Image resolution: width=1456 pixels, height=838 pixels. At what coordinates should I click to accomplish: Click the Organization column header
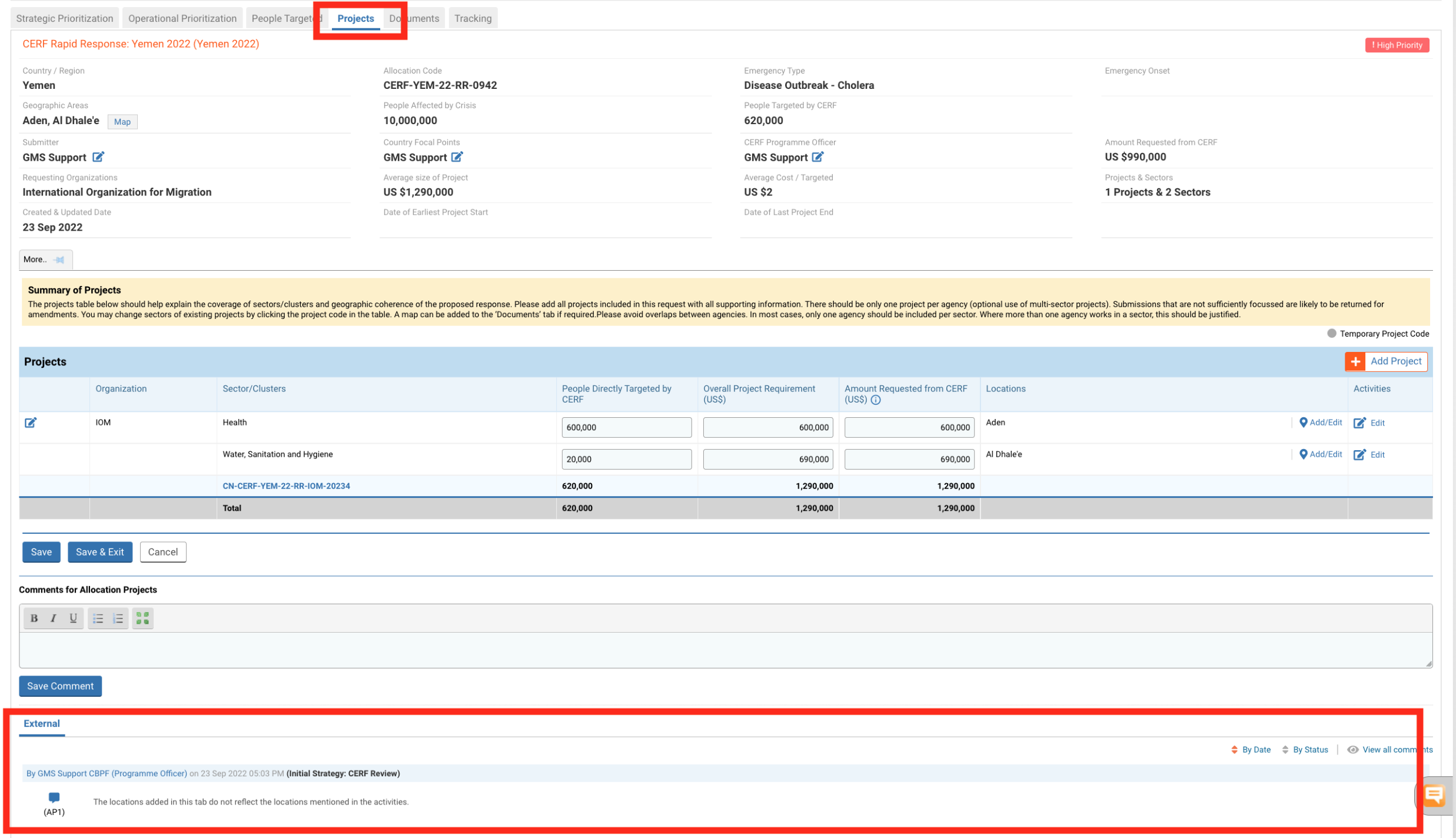coord(121,389)
